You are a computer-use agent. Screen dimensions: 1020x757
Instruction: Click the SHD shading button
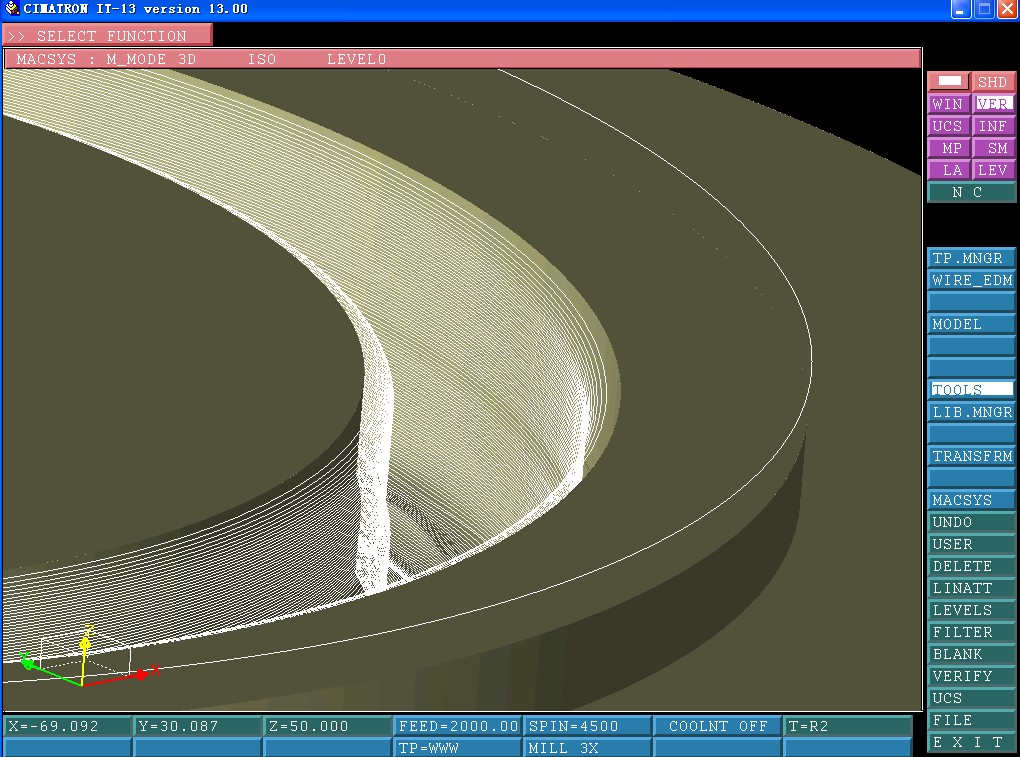point(993,82)
